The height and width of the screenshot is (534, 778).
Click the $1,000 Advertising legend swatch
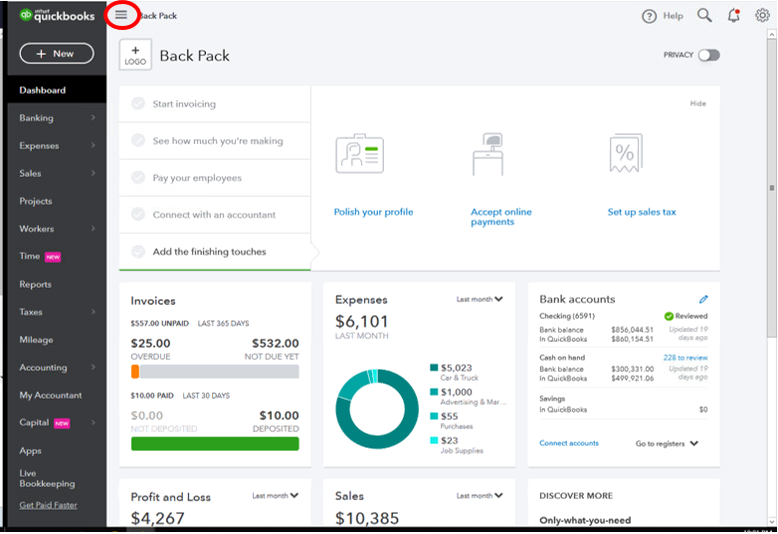click(434, 392)
